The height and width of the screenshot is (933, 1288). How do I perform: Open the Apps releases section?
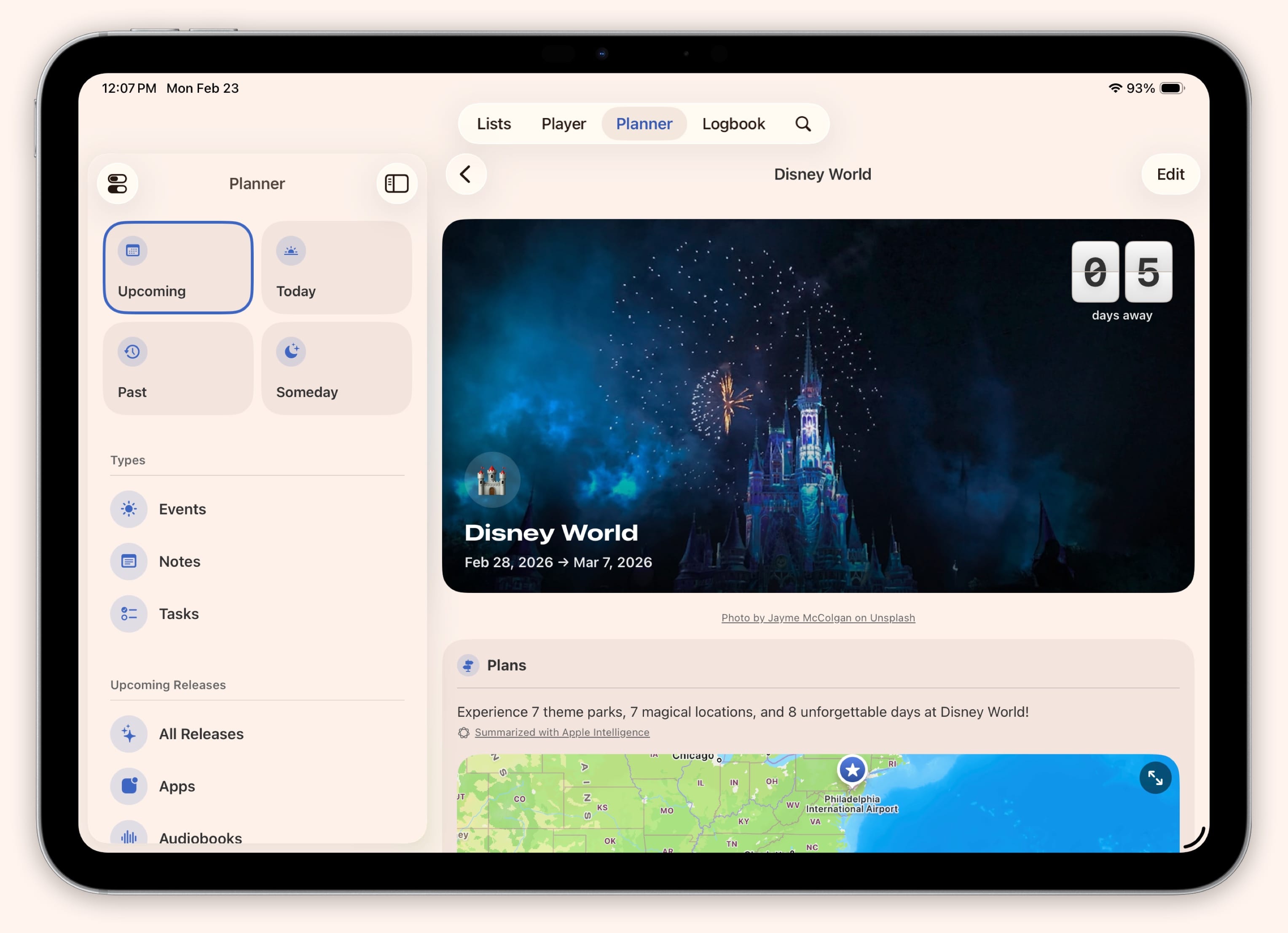coord(176,786)
